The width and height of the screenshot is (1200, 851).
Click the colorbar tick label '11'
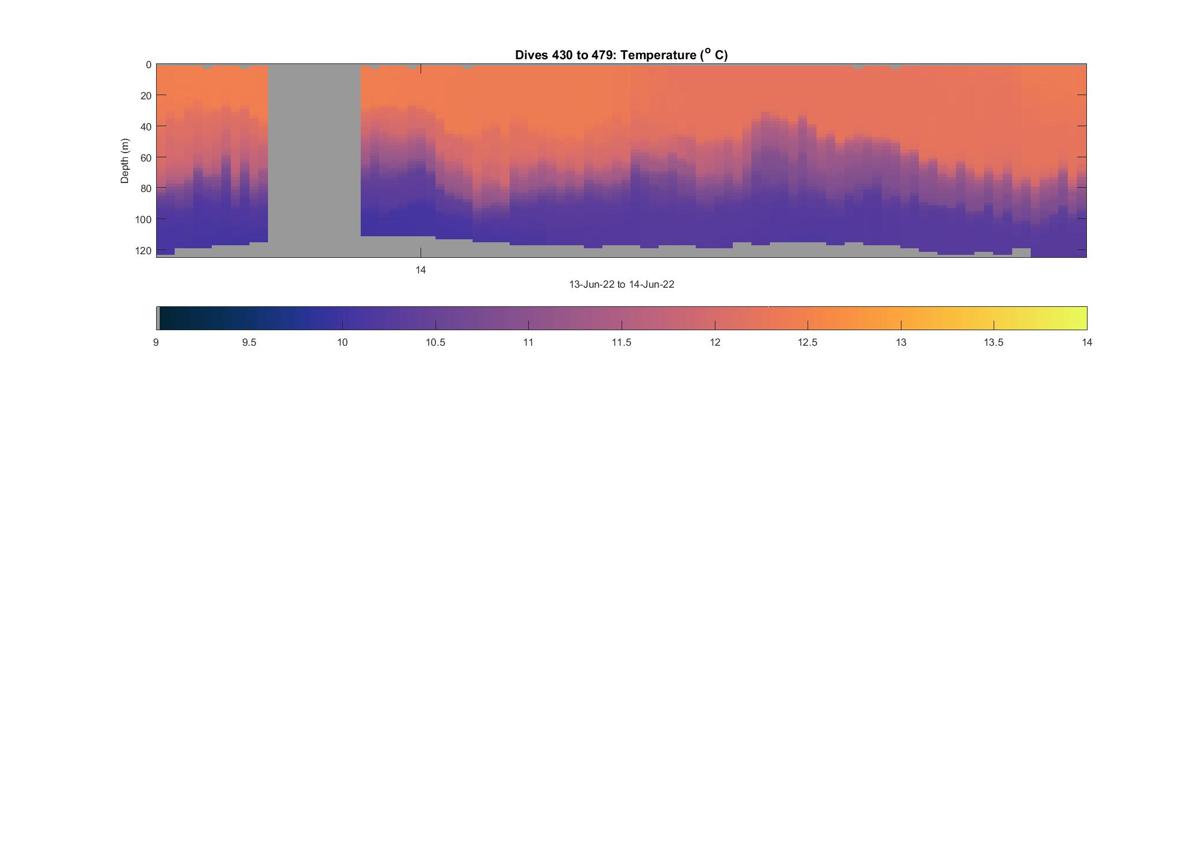(528, 343)
